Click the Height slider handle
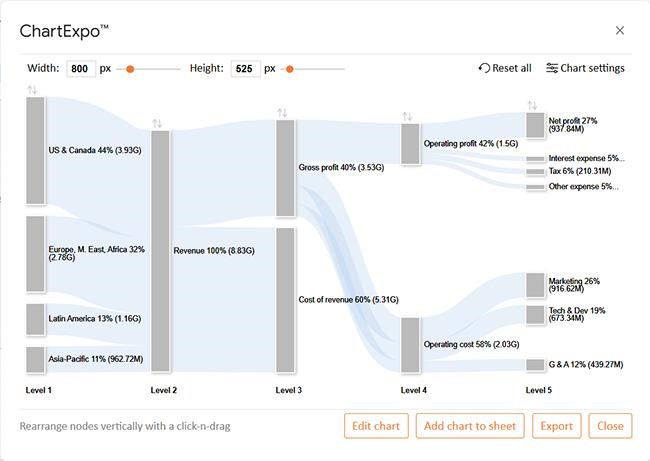650x461 pixels. coord(290,69)
